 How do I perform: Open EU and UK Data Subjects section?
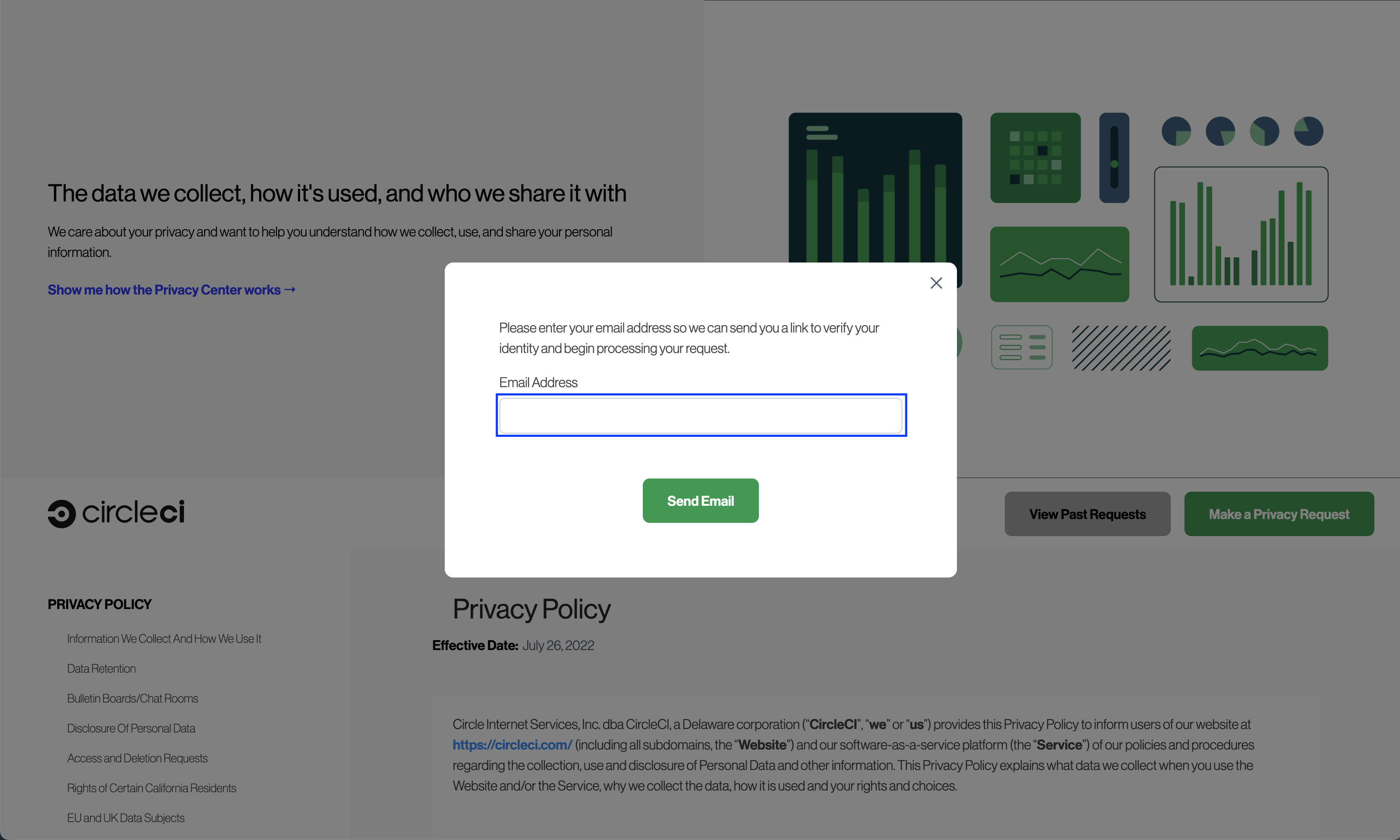[125, 818]
